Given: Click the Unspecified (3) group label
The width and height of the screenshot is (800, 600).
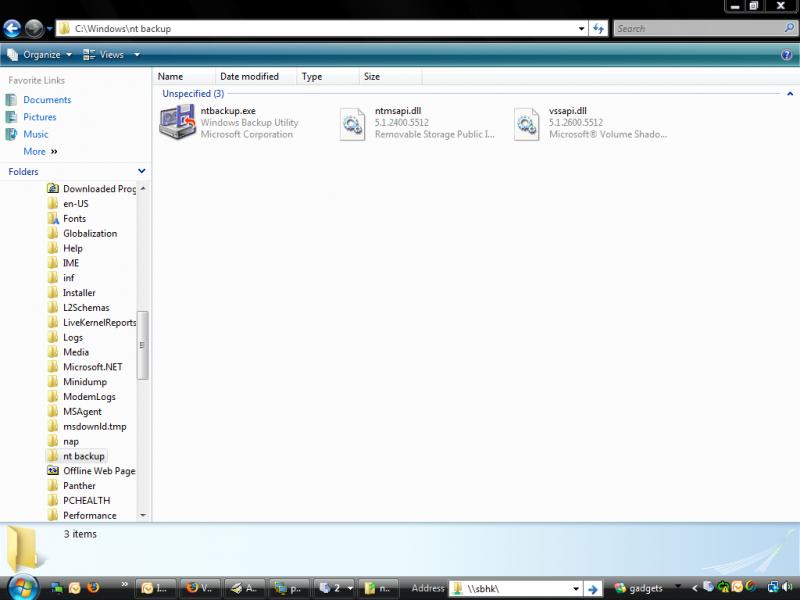Looking at the screenshot, I should click(193, 93).
